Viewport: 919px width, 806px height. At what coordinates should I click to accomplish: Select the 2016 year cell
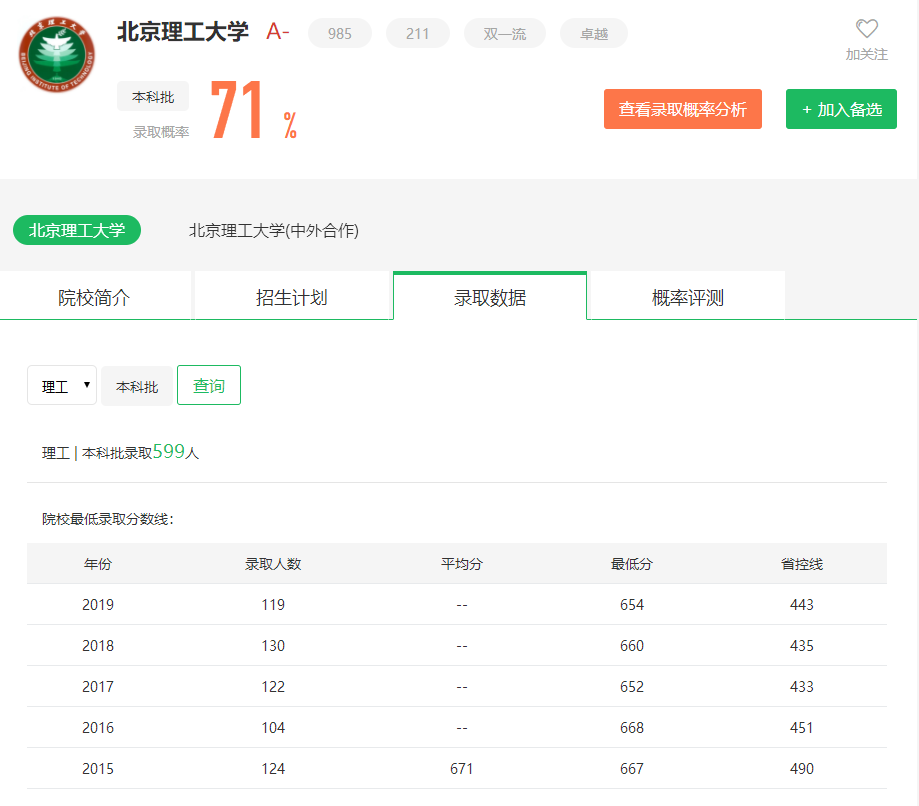pyautogui.click(x=98, y=727)
